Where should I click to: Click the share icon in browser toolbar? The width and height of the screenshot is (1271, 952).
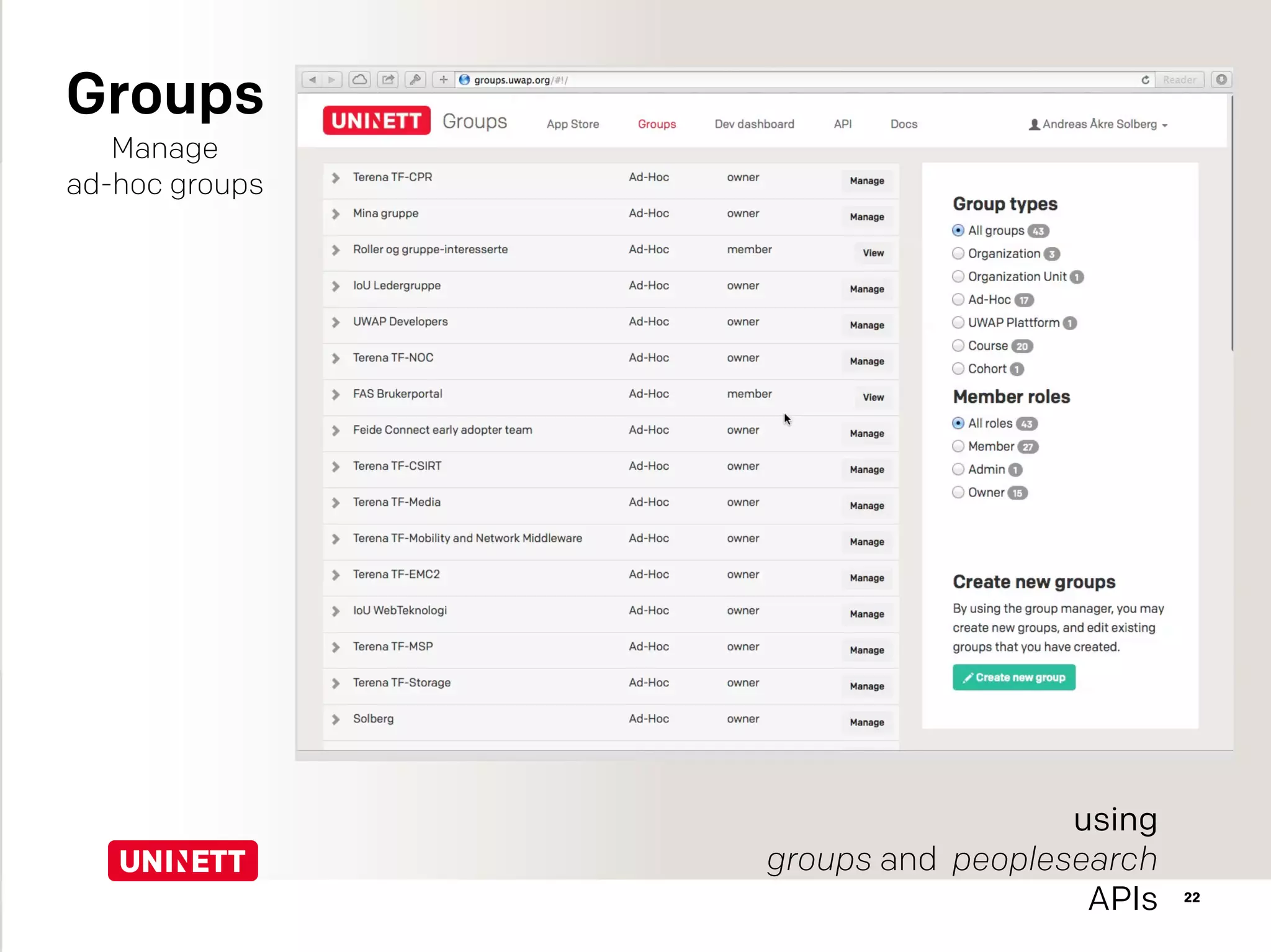(x=388, y=79)
